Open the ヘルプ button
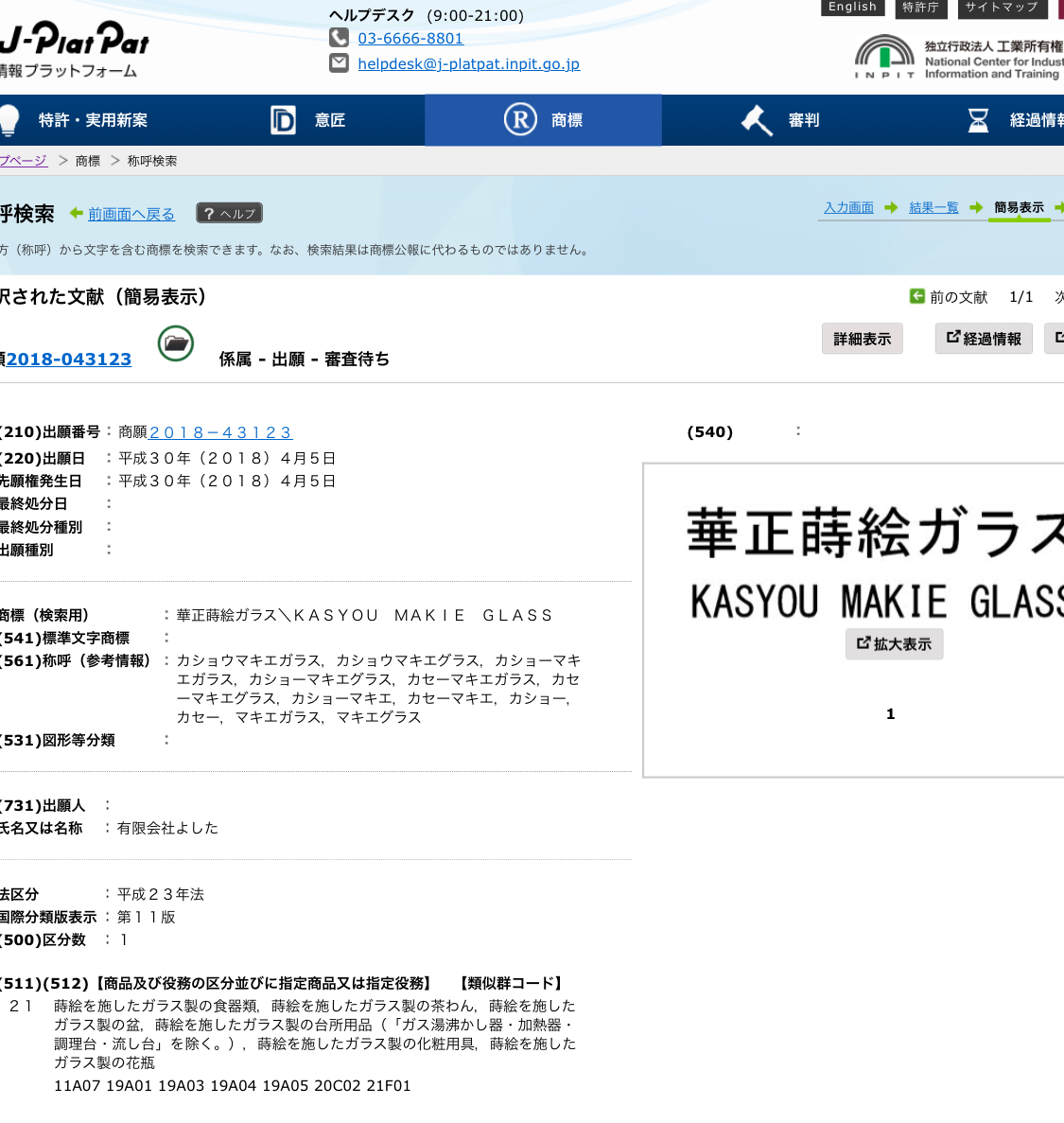 pos(229,214)
